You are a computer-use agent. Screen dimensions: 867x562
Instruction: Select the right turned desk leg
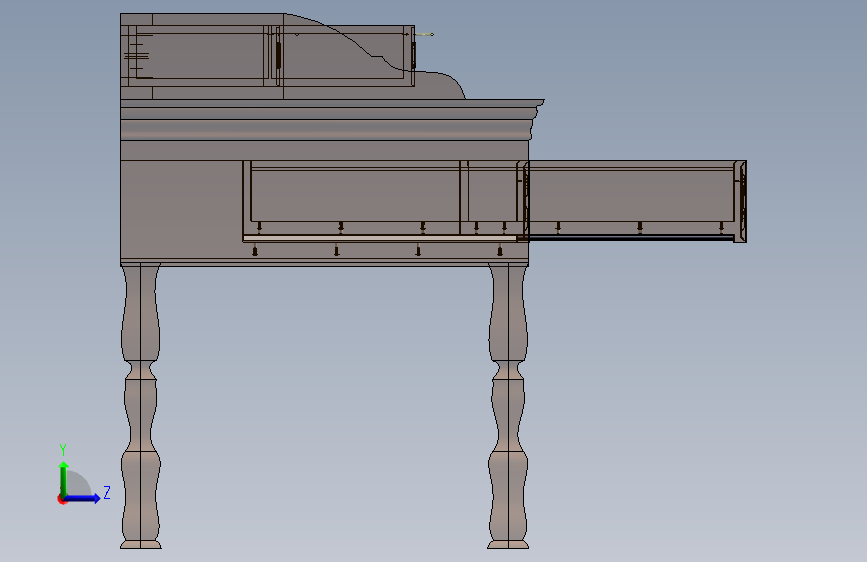508,407
